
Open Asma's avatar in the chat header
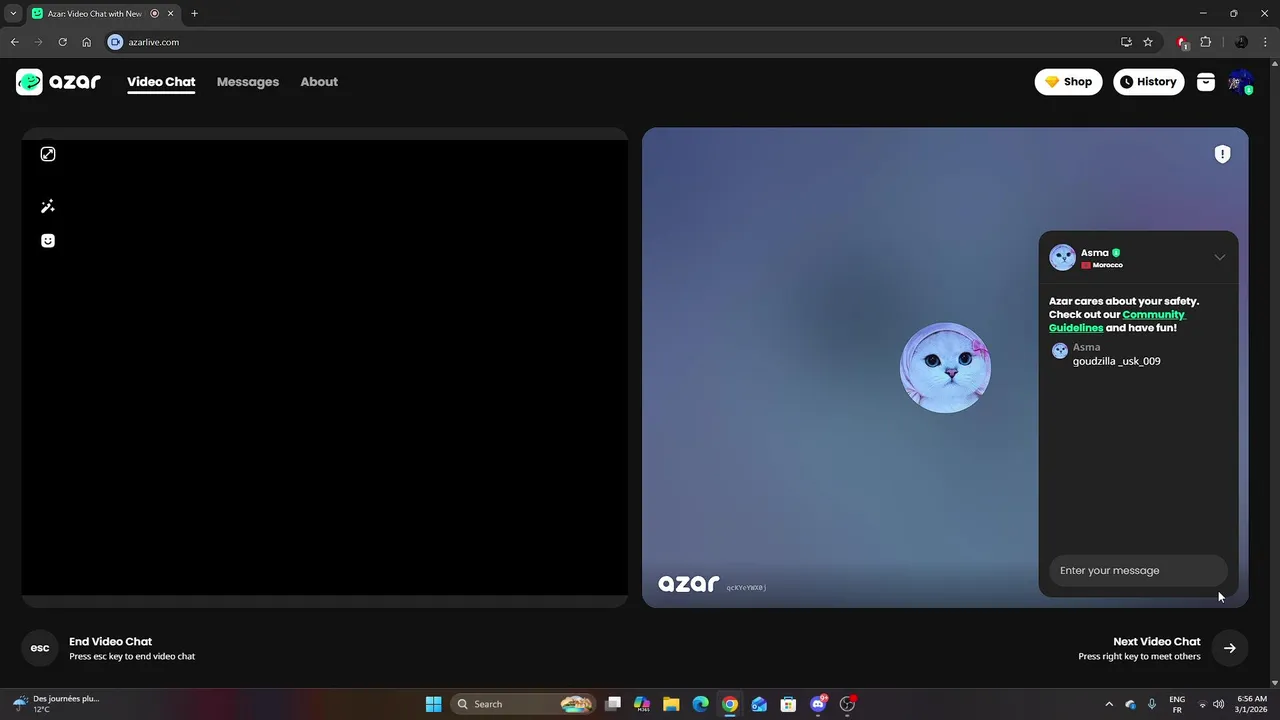tap(1062, 257)
